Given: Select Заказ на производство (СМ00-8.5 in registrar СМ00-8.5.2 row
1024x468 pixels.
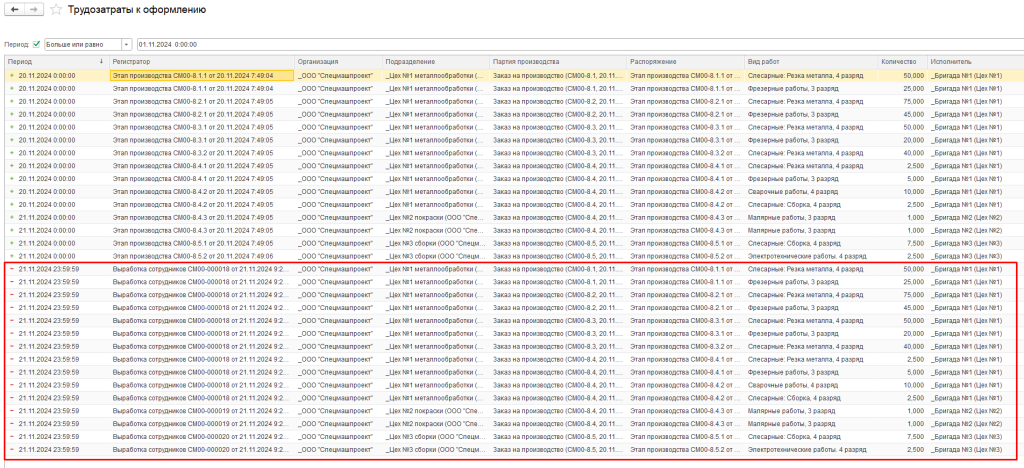Looking at the screenshot, I should pos(558,256).
